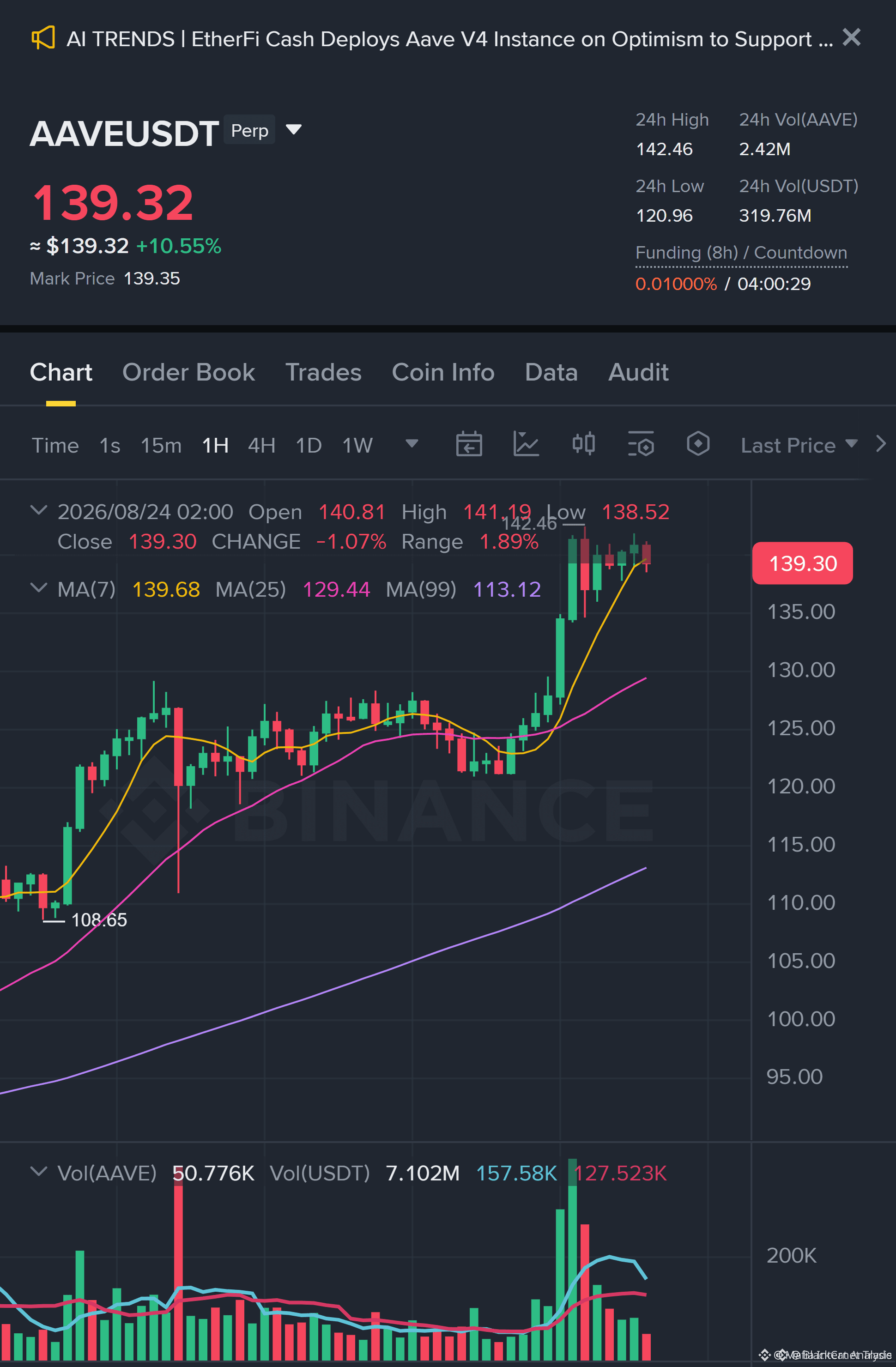Select the 1s interval
The height and width of the screenshot is (1367, 896).
(x=110, y=445)
